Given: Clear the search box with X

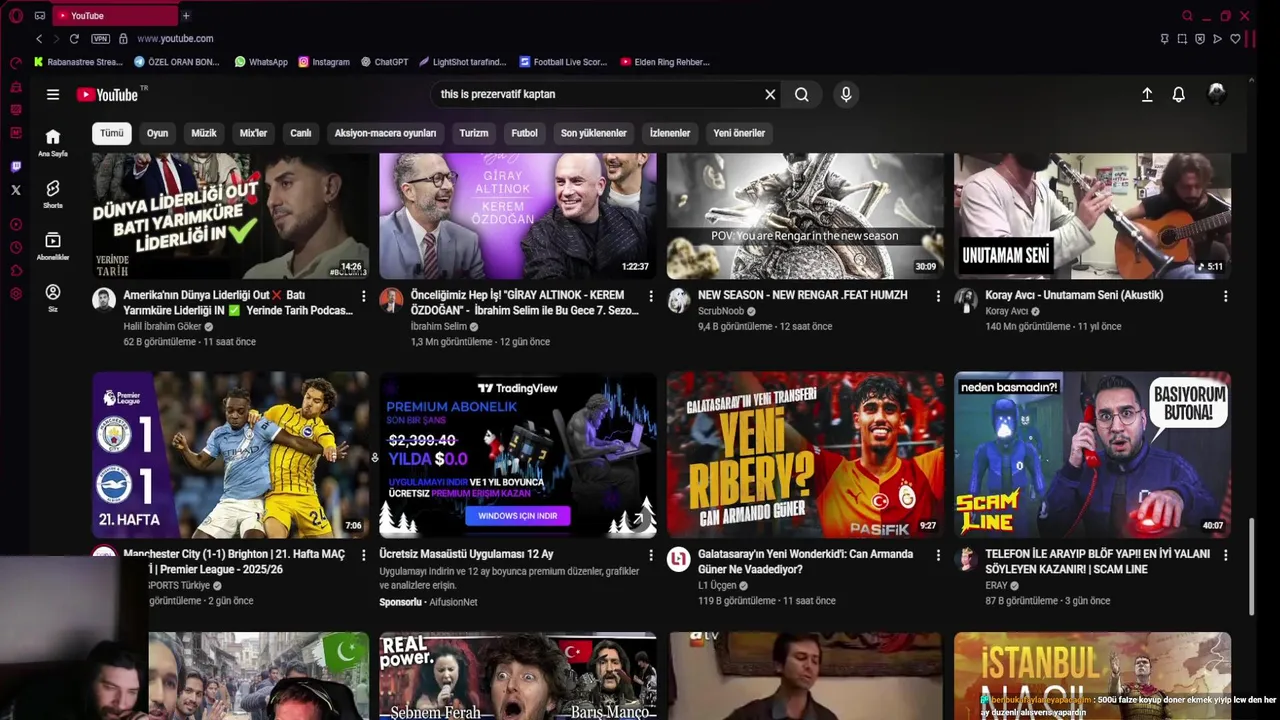Looking at the screenshot, I should 770,95.
